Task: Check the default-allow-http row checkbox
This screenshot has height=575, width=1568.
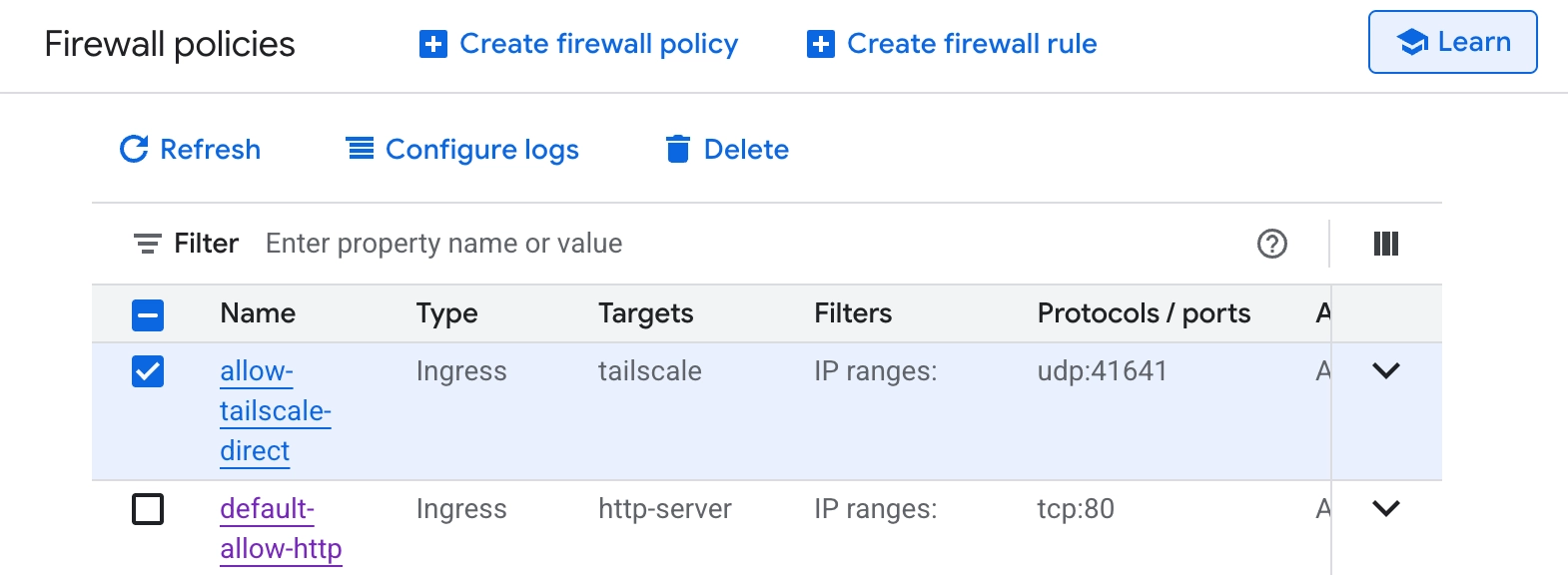Action: click(148, 509)
